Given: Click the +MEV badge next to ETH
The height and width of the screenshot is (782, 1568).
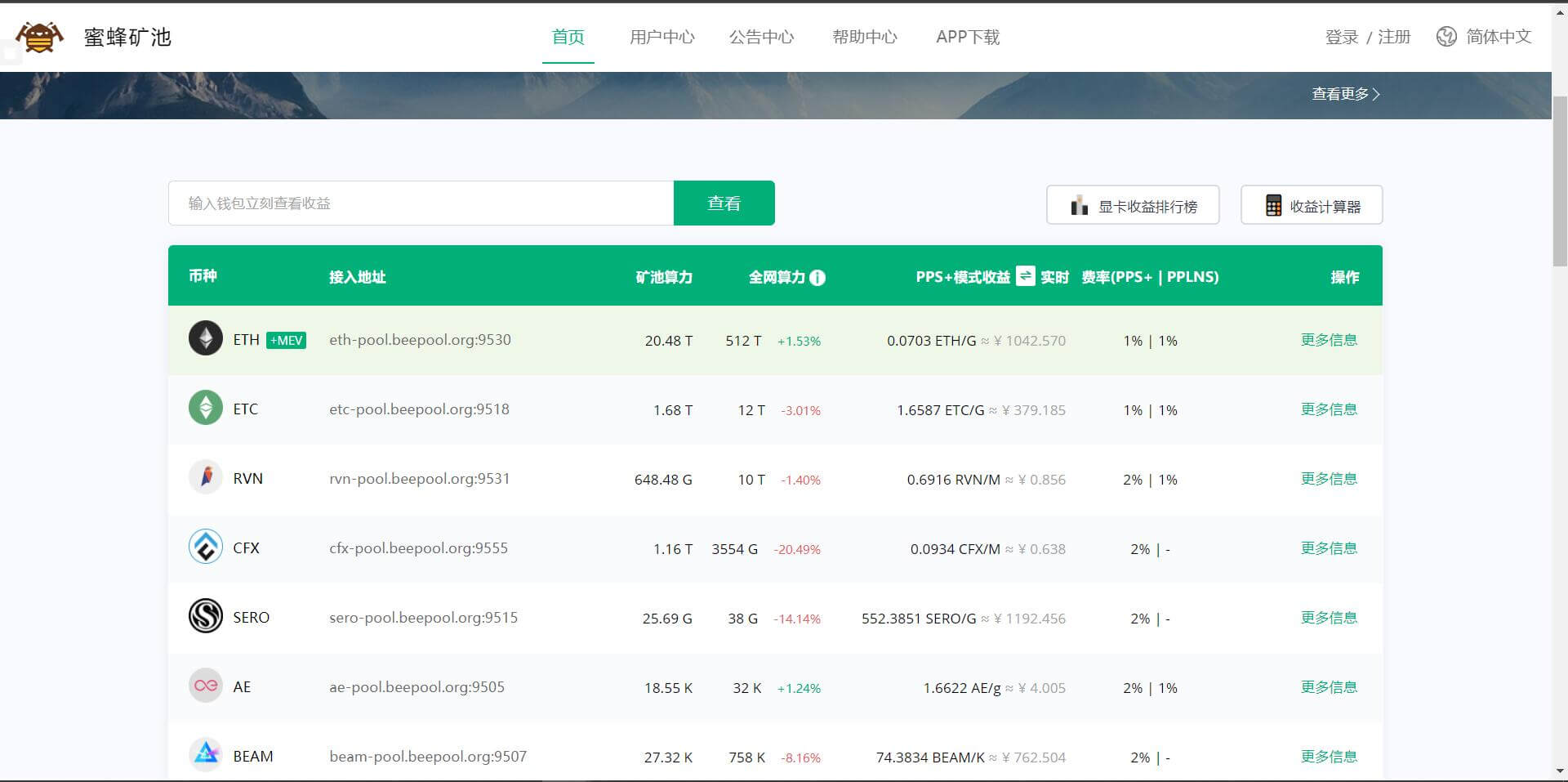Looking at the screenshot, I should point(287,340).
